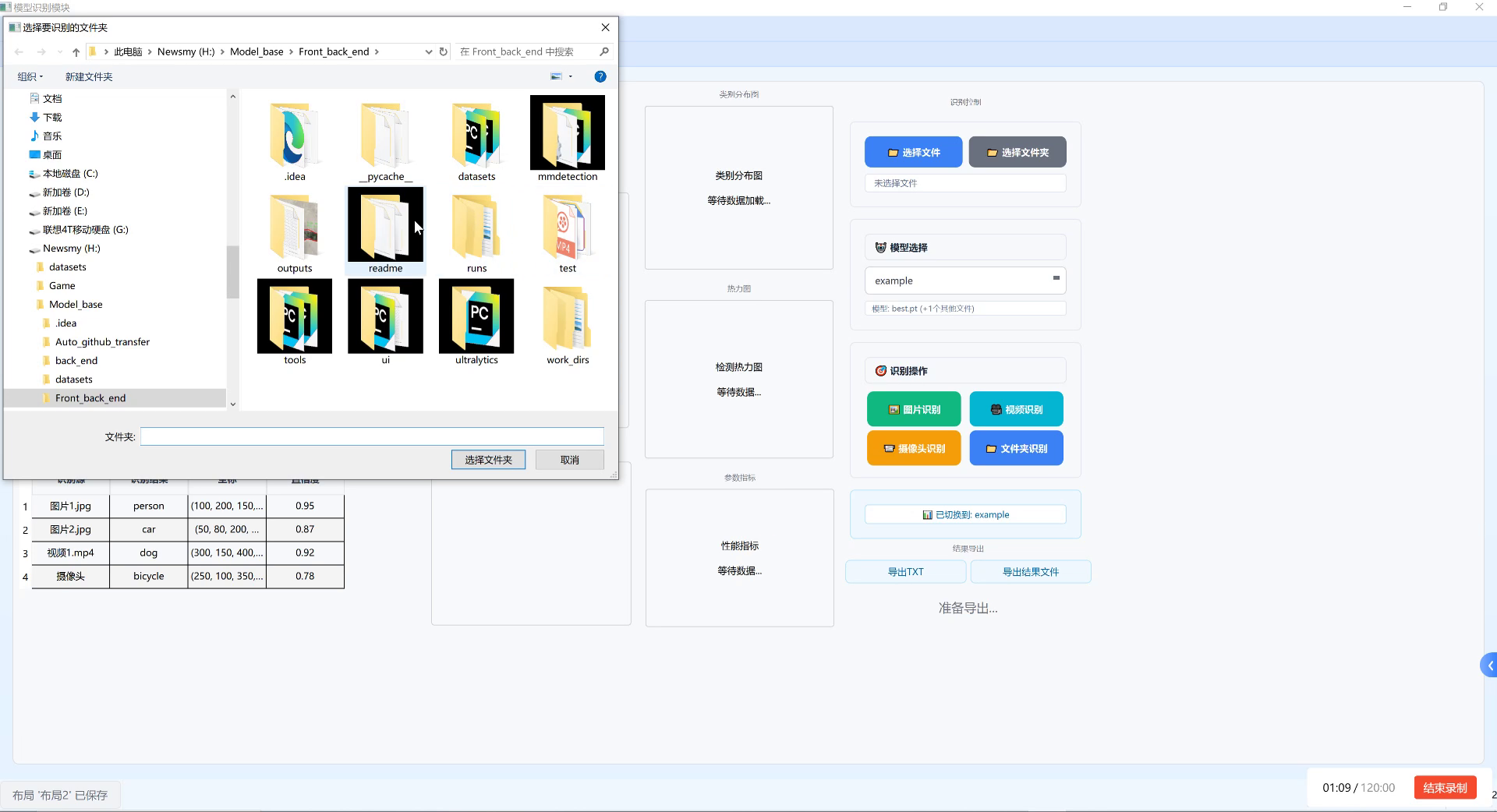Select Model_base in navigation tree
The image size is (1497, 812).
click(76, 304)
